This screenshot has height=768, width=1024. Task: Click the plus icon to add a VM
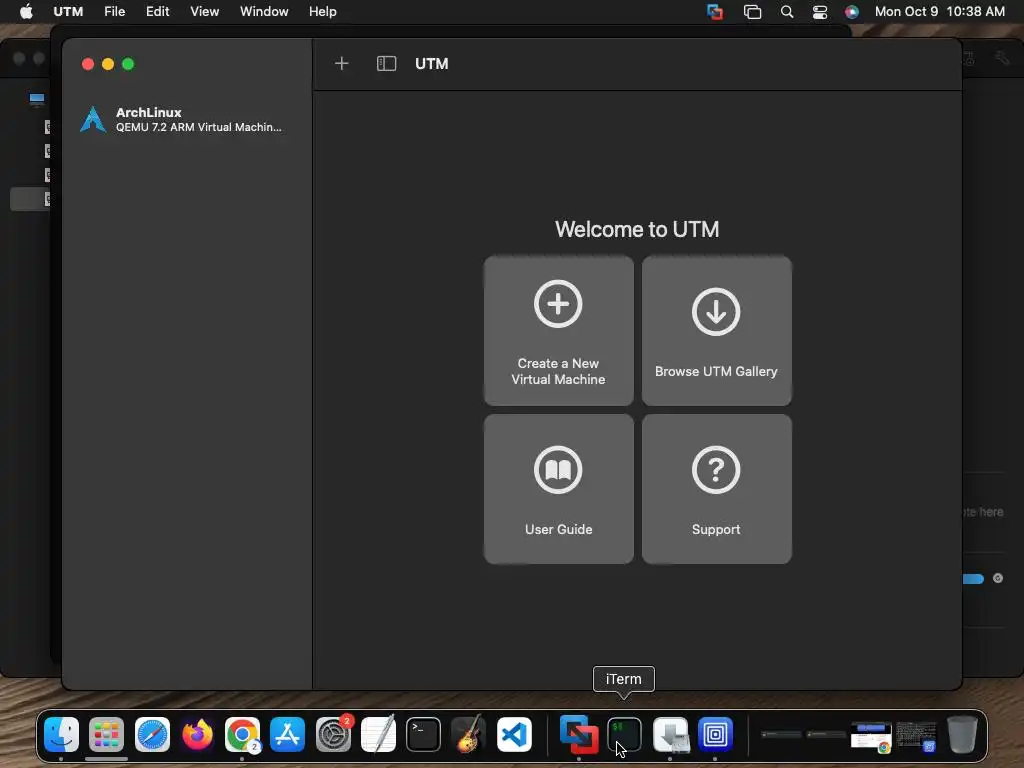[342, 63]
